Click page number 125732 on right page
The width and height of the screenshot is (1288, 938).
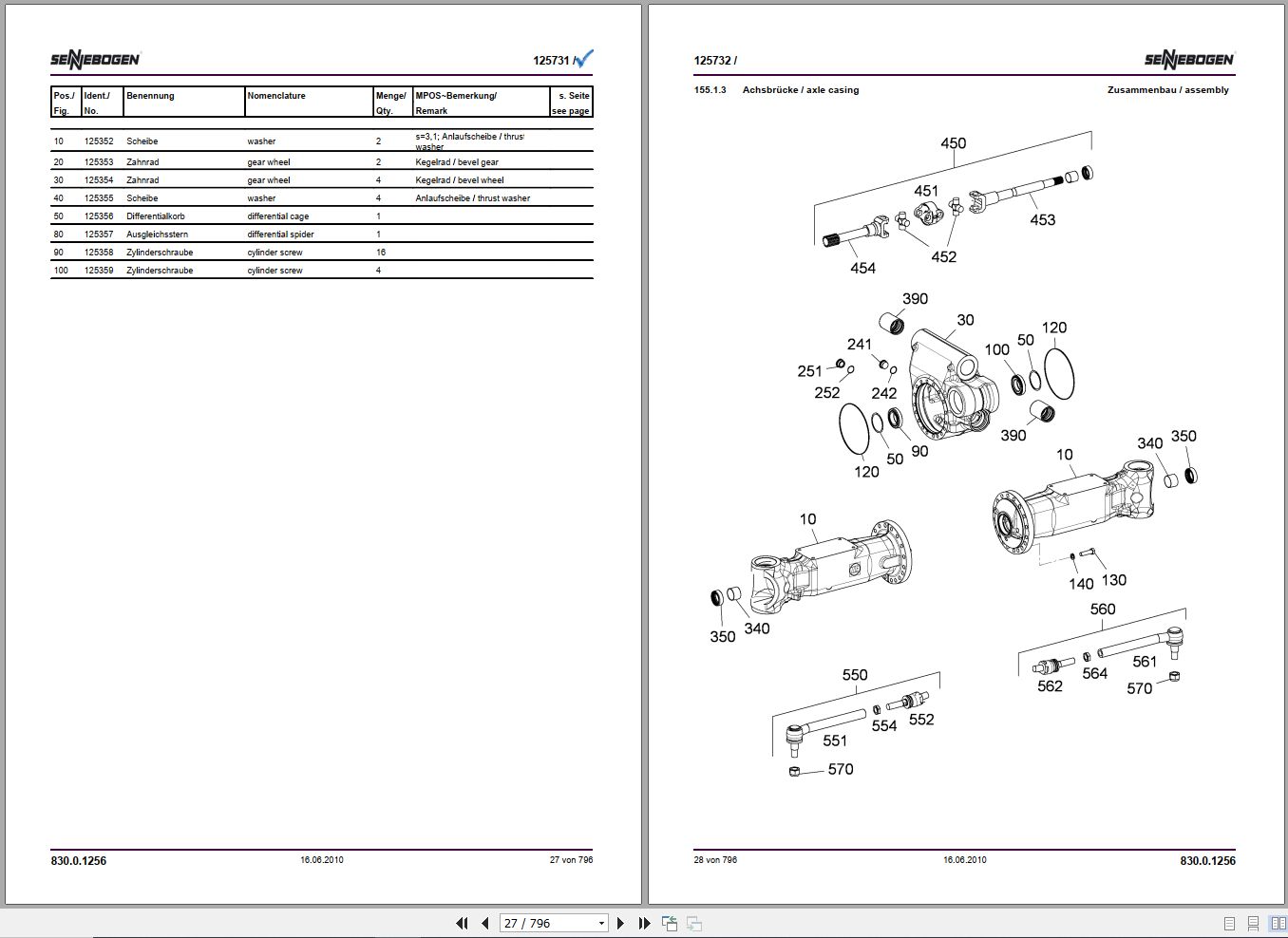tap(712, 61)
